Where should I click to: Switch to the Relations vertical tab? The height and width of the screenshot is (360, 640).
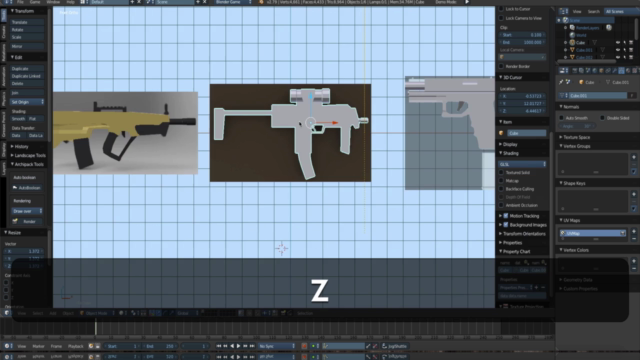point(4,52)
